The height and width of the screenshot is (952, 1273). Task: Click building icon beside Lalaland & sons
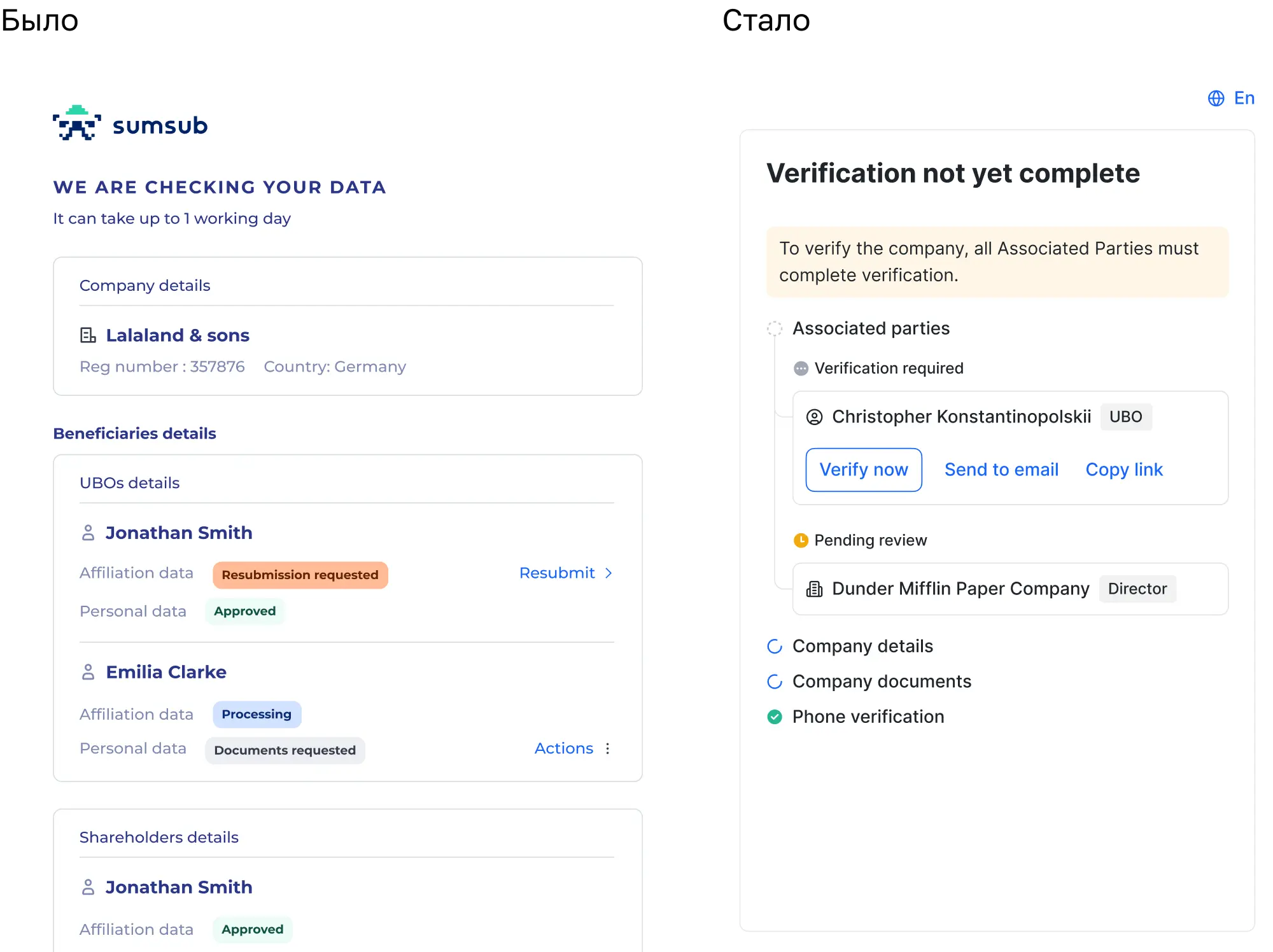tap(88, 335)
